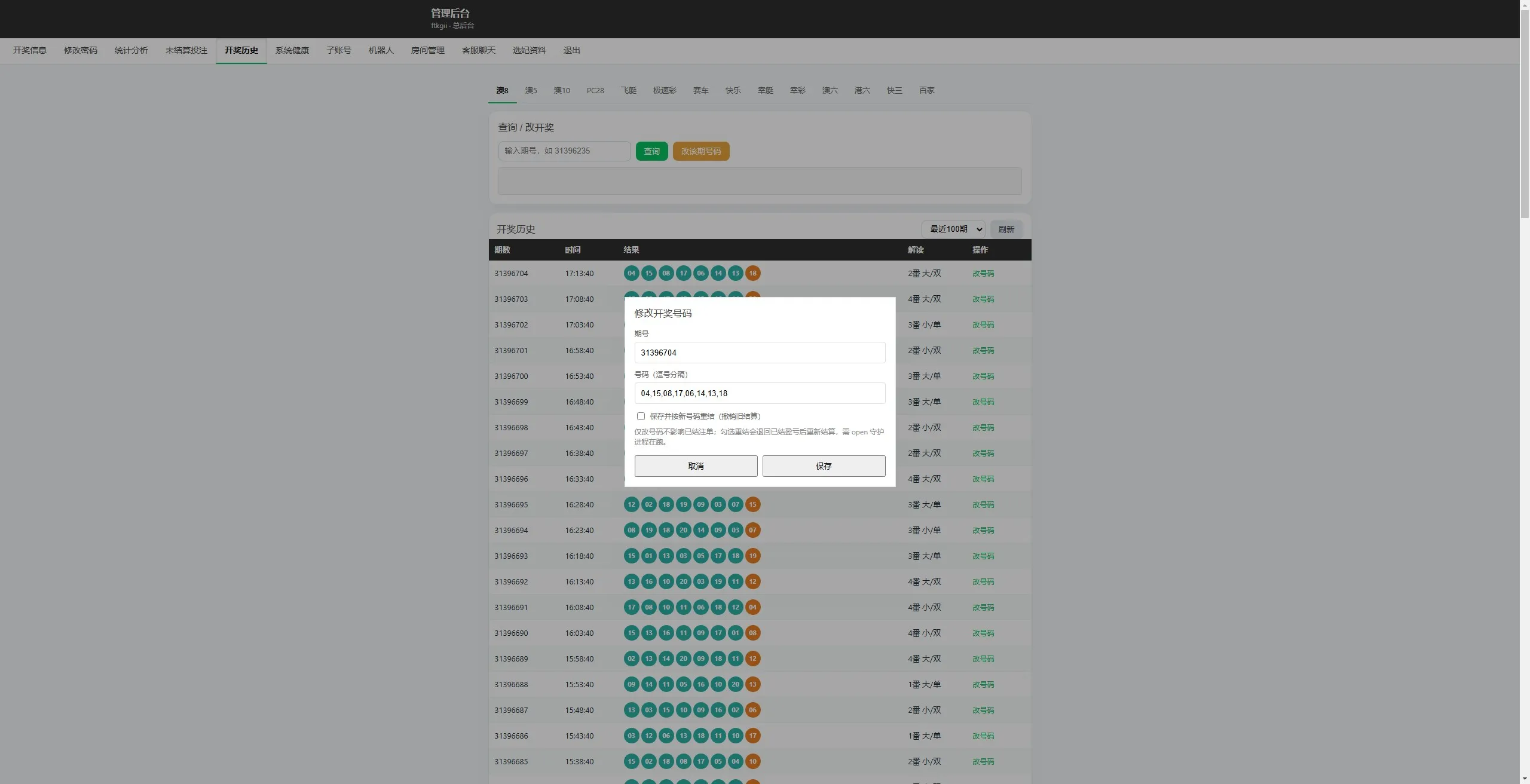The width and height of the screenshot is (1530, 784).
Task: Click the first green ball 04 in row 31396704
Action: (x=632, y=273)
